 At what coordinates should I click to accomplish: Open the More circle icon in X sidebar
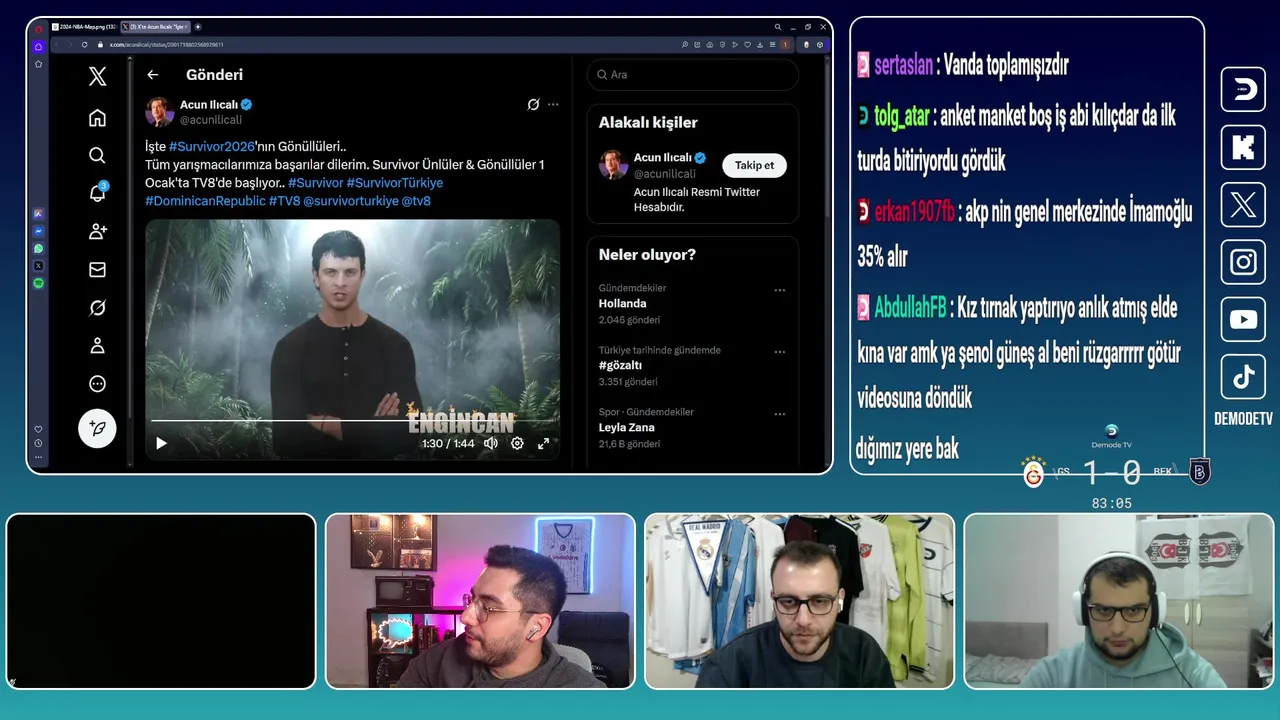tap(97, 383)
